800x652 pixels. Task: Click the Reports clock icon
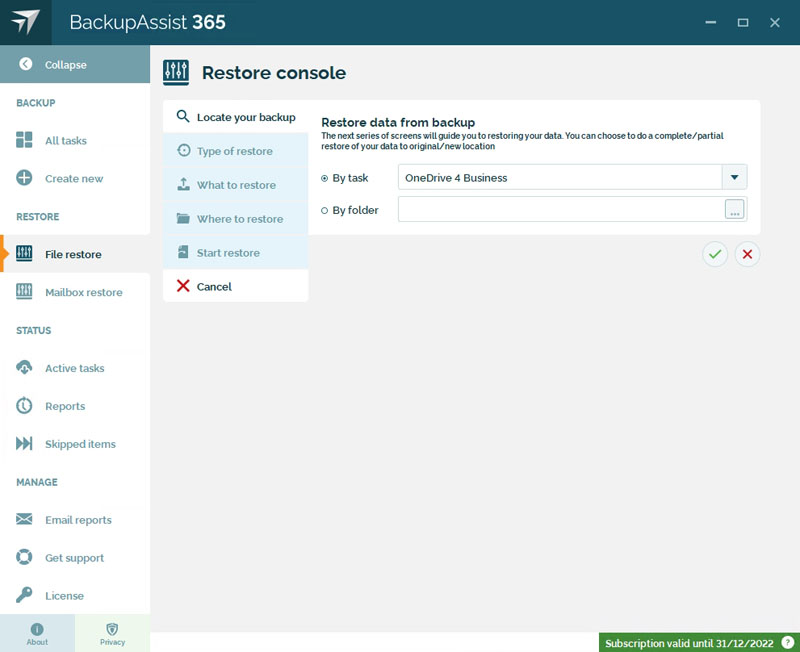coord(24,406)
